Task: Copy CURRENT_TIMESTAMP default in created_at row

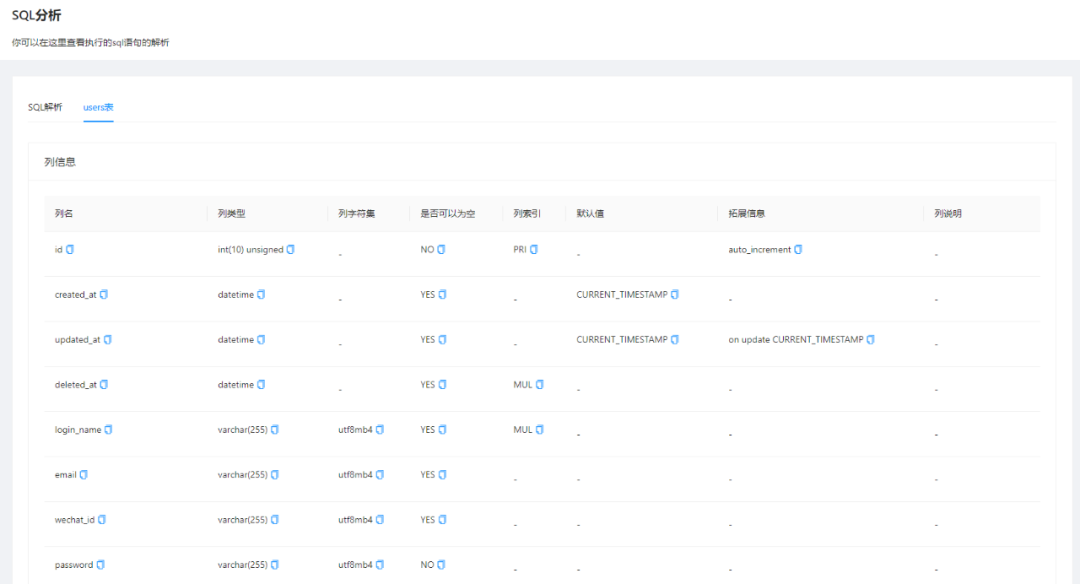Action: pos(675,294)
